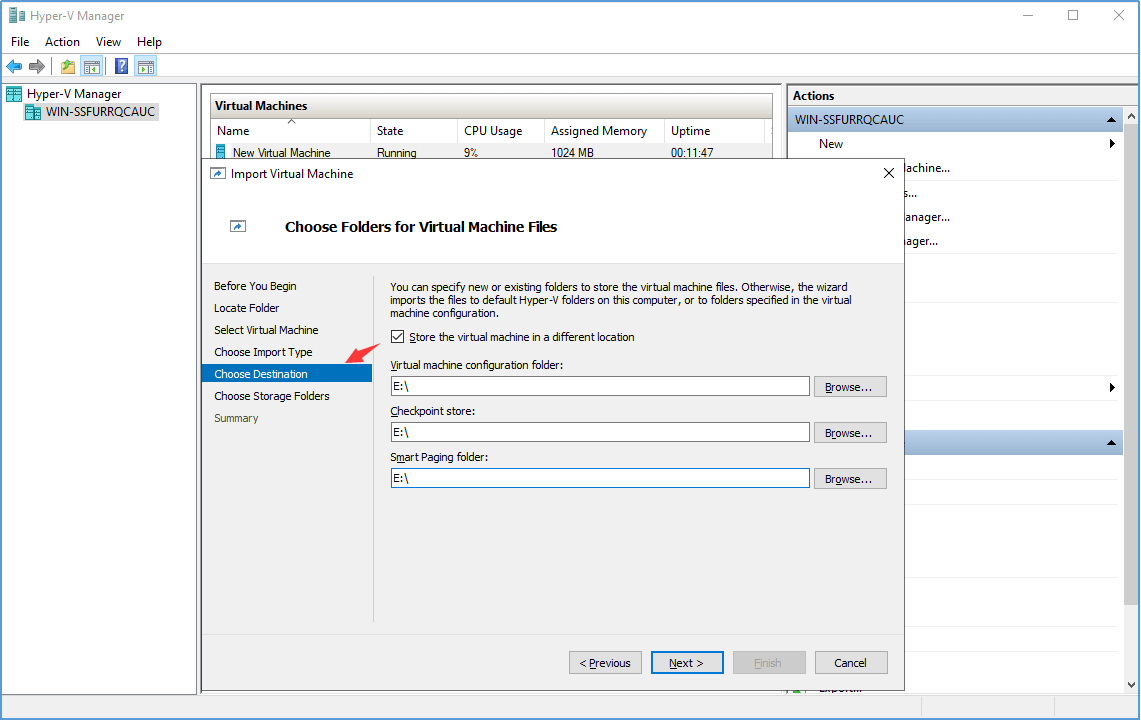Screen dimensions: 1141x721
Task: Browse for Smart Paging folder
Action: [x=850, y=479]
